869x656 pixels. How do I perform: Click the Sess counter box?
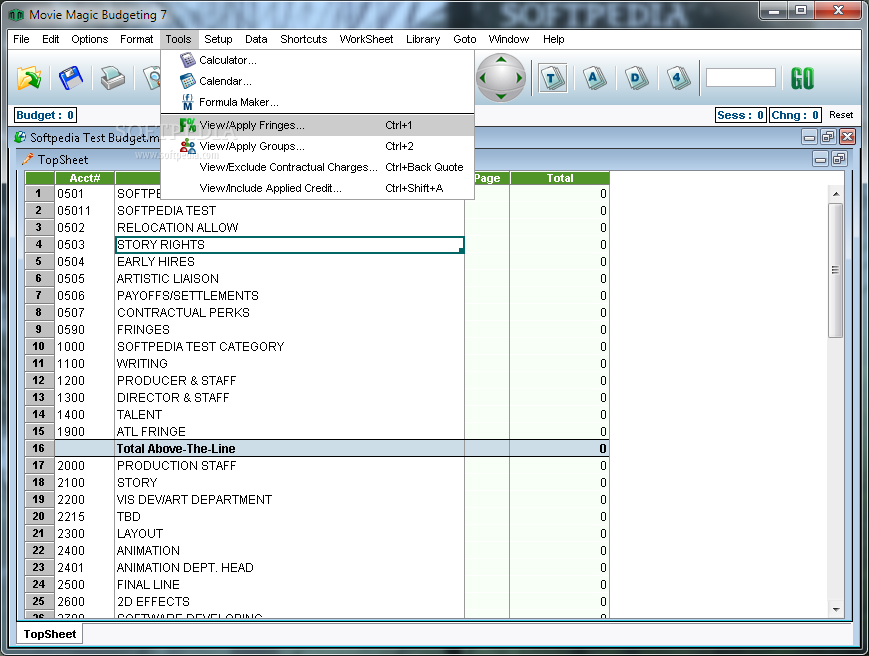coord(740,115)
